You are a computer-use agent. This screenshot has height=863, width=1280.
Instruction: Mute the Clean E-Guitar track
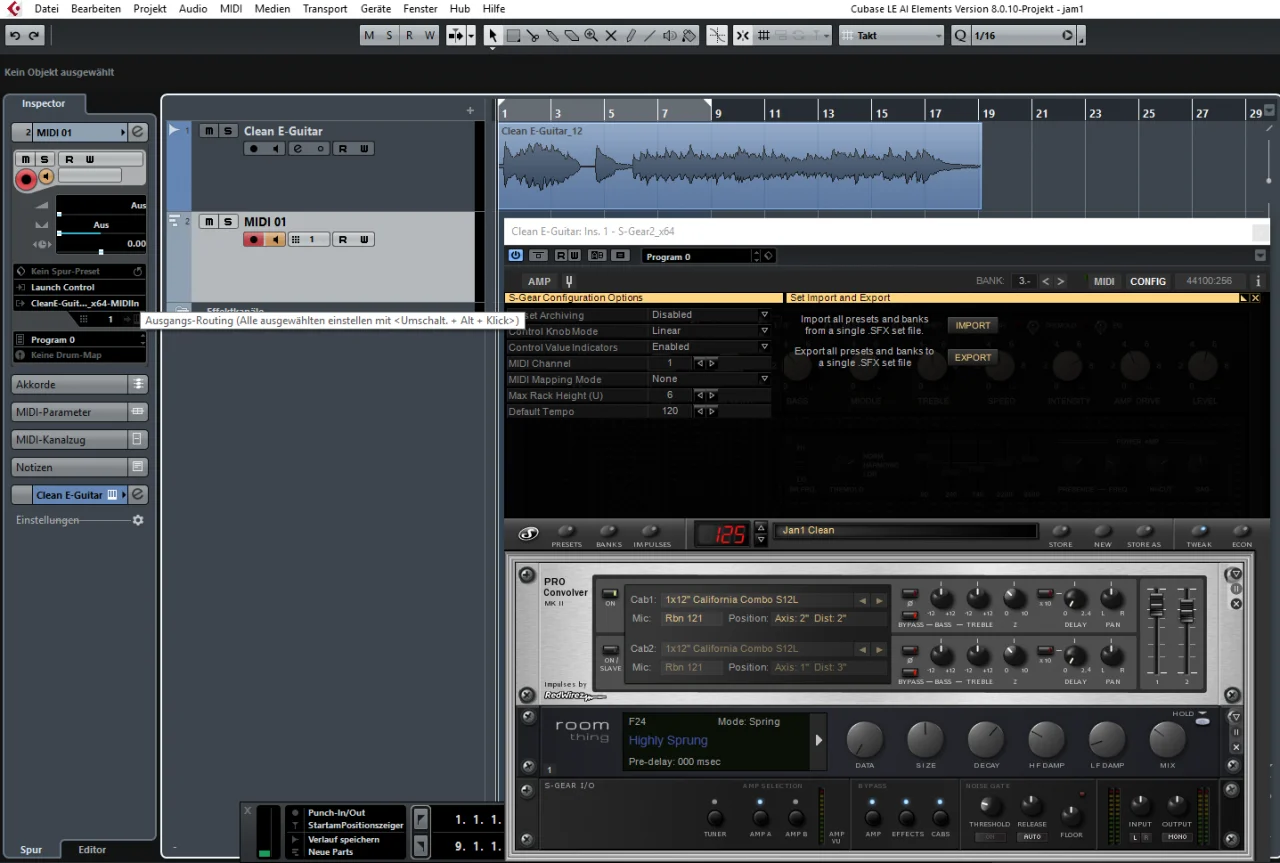click(x=209, y=131)
